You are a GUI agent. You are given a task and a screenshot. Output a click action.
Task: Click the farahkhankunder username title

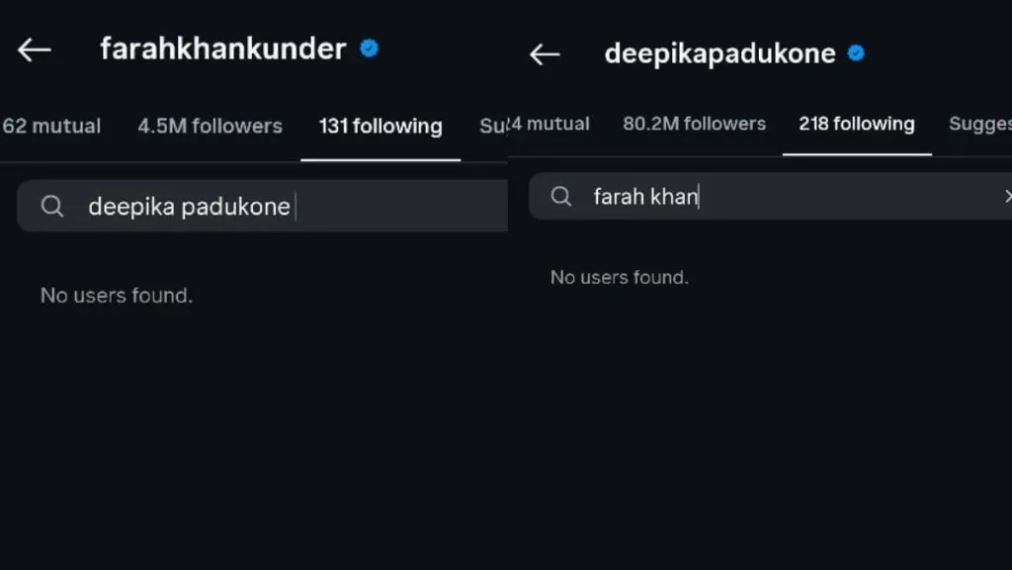223,49
